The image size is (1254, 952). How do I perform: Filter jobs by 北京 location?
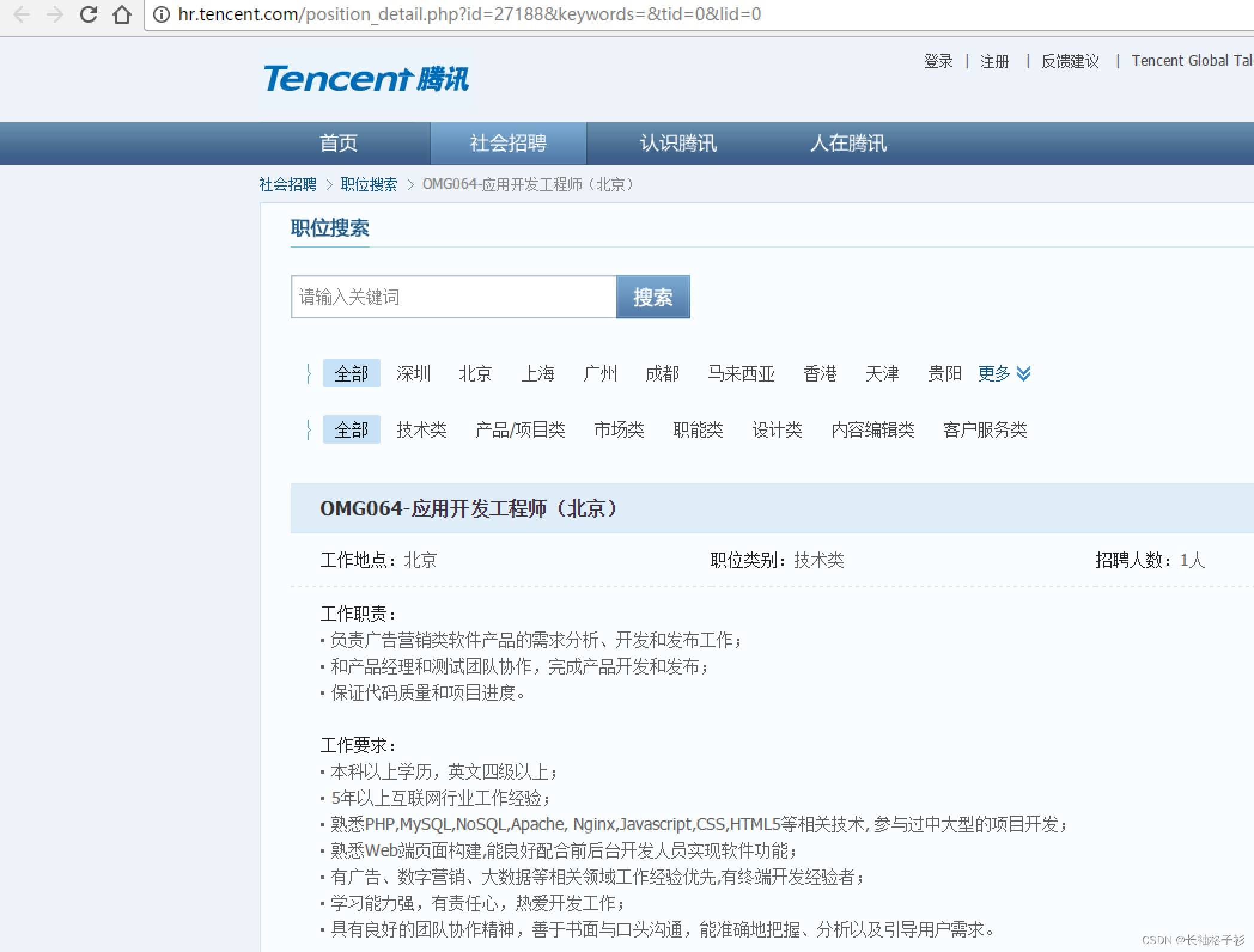(475, 373)
